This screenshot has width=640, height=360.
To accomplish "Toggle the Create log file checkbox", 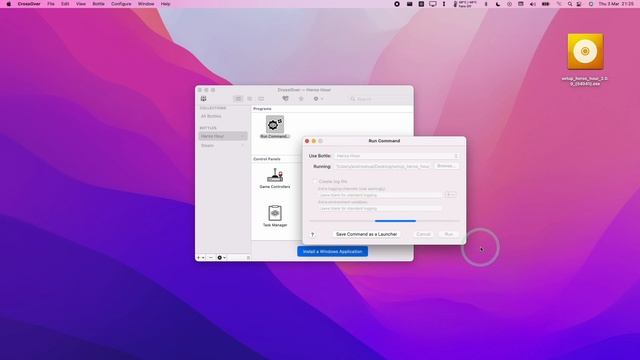I will [x=315, y=181].
